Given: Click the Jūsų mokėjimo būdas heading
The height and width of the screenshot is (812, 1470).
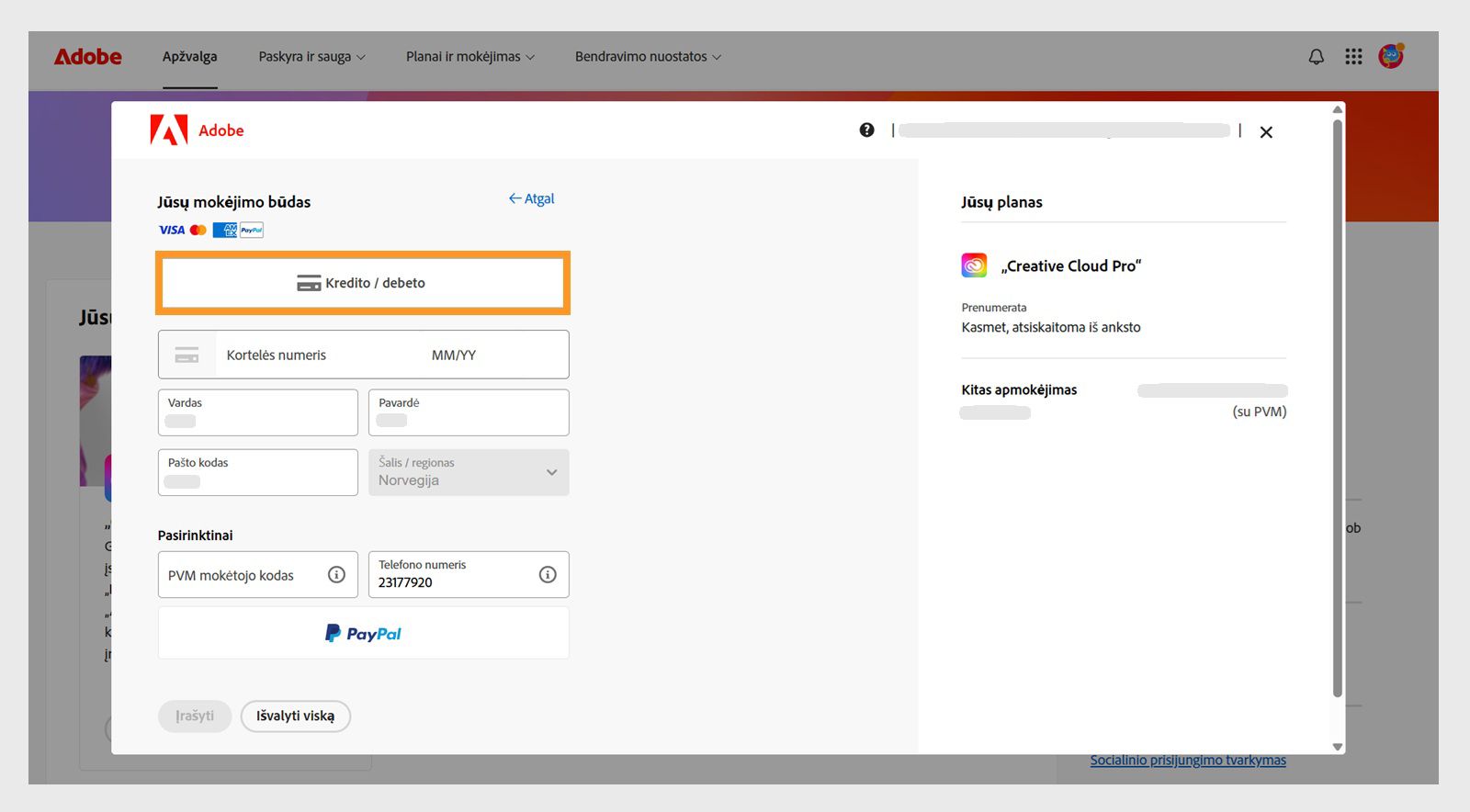Looking at the screenshot, I should tap(233, 202).
